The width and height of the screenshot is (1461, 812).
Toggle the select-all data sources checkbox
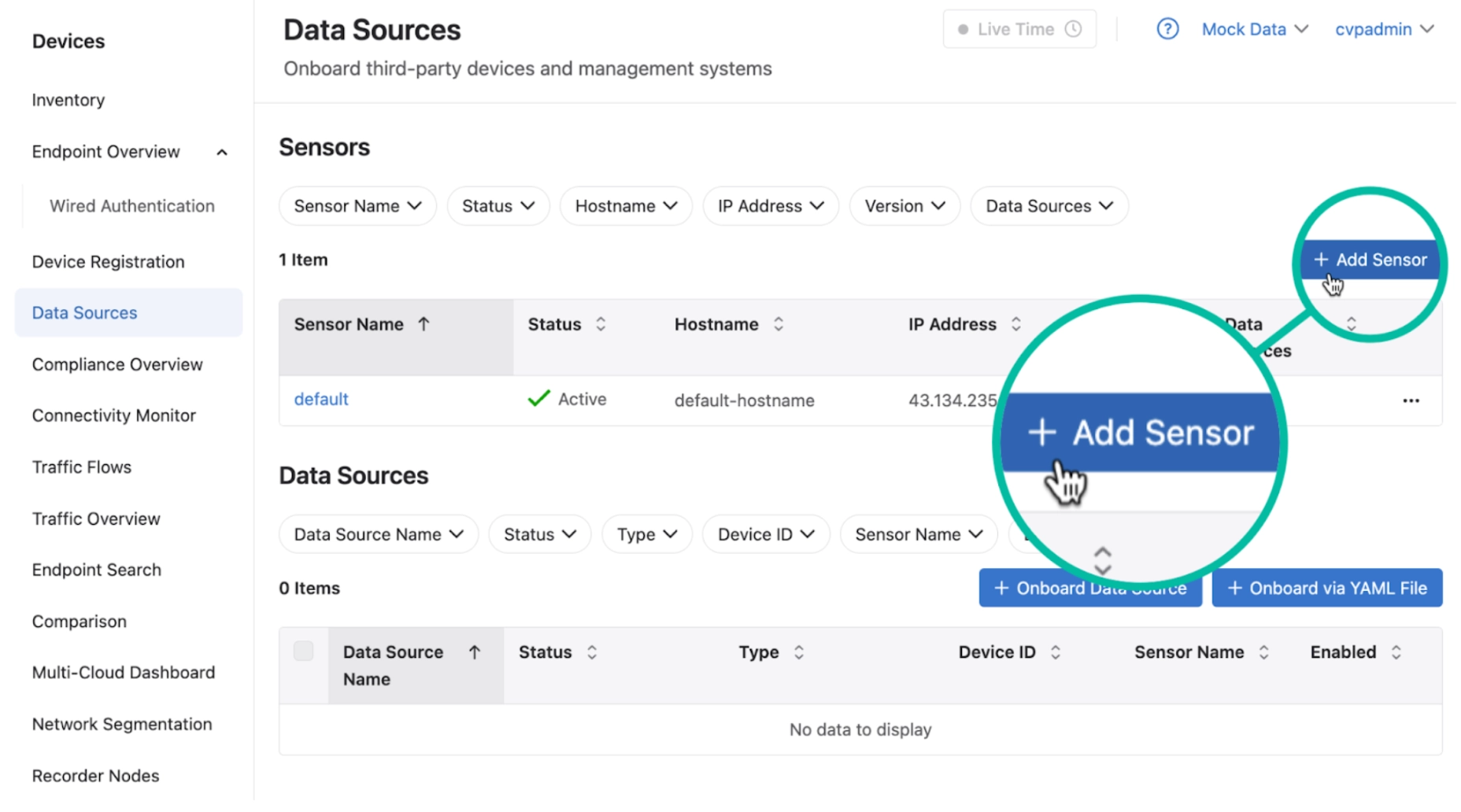304,651
